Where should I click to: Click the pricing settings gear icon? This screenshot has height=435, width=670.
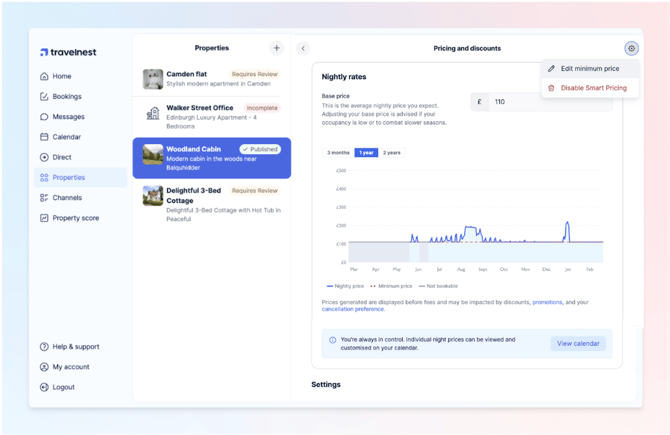click(631, 48)
